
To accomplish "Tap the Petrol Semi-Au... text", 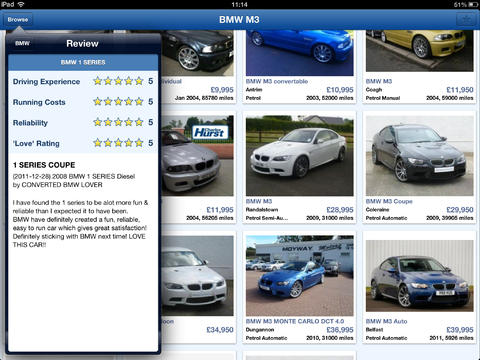I will pyautogui.click(x=267, y=218).
